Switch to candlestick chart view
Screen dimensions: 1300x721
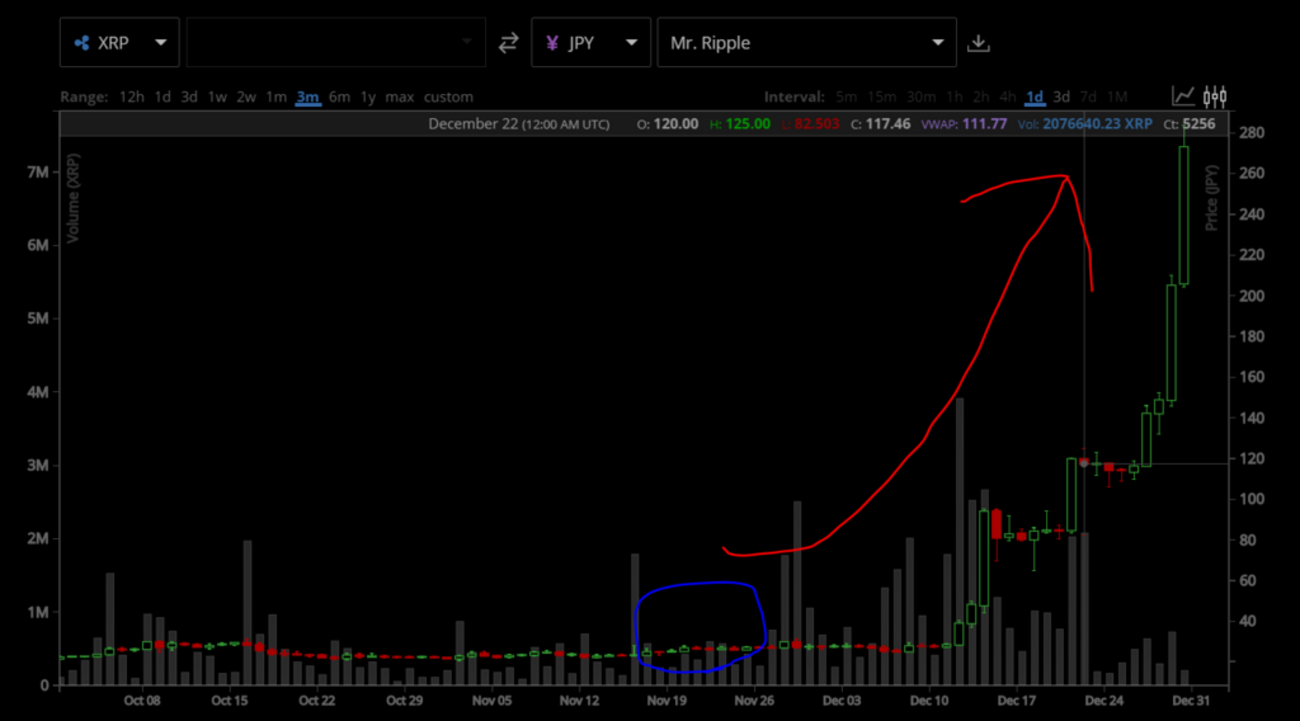1215,96
